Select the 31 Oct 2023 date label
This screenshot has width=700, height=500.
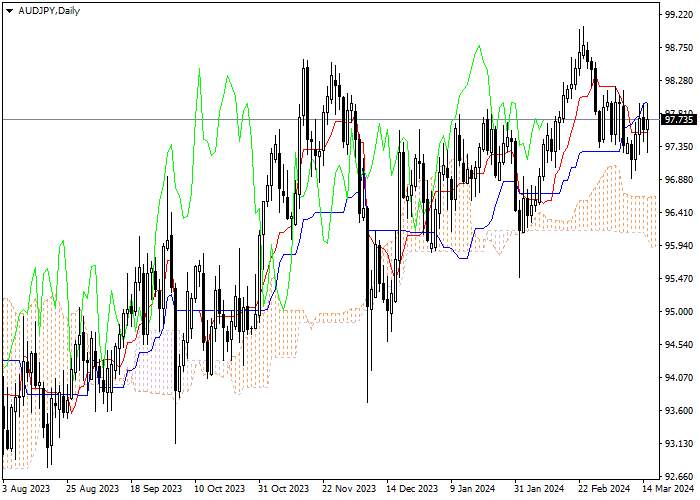(284, 488)
